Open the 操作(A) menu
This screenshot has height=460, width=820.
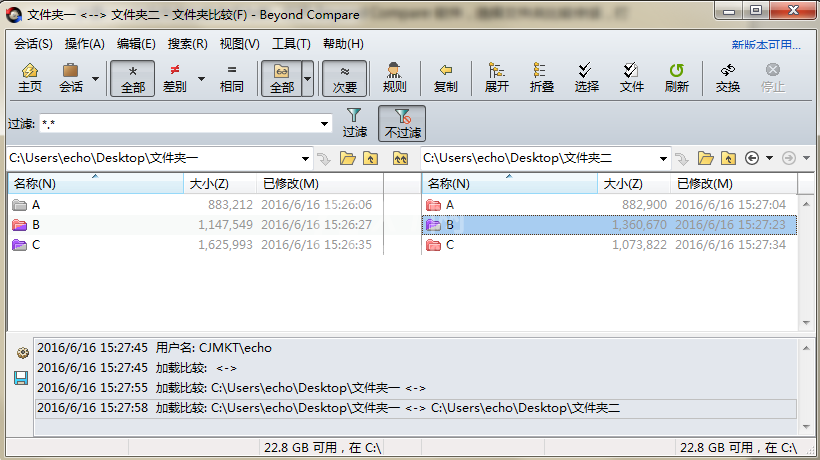(85, 44)
